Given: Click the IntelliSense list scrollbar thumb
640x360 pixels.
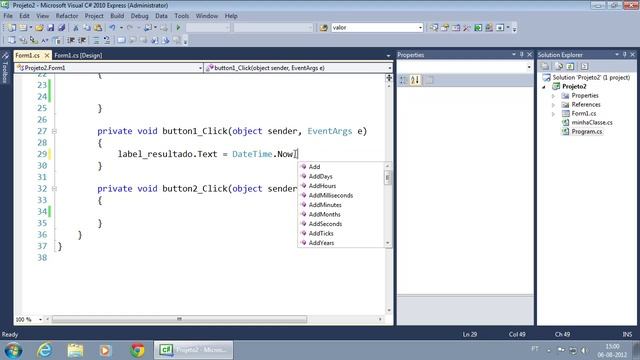Looking at the screenshot, I should [x=388, y=178].
